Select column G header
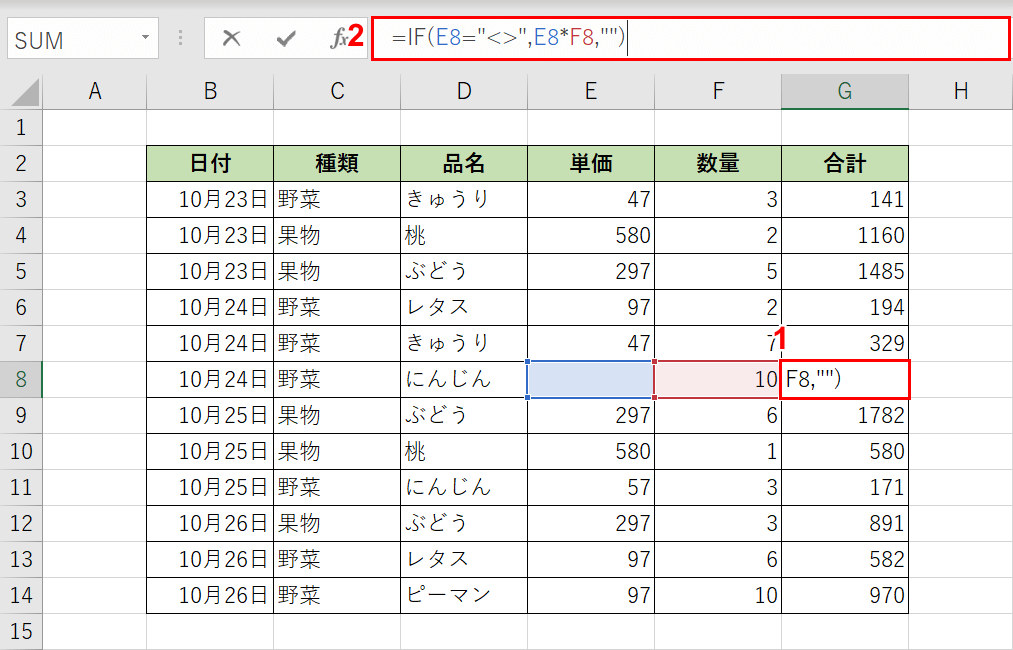Image resolution: width=1013 pixels, height=650 pixels. point(844,90)
